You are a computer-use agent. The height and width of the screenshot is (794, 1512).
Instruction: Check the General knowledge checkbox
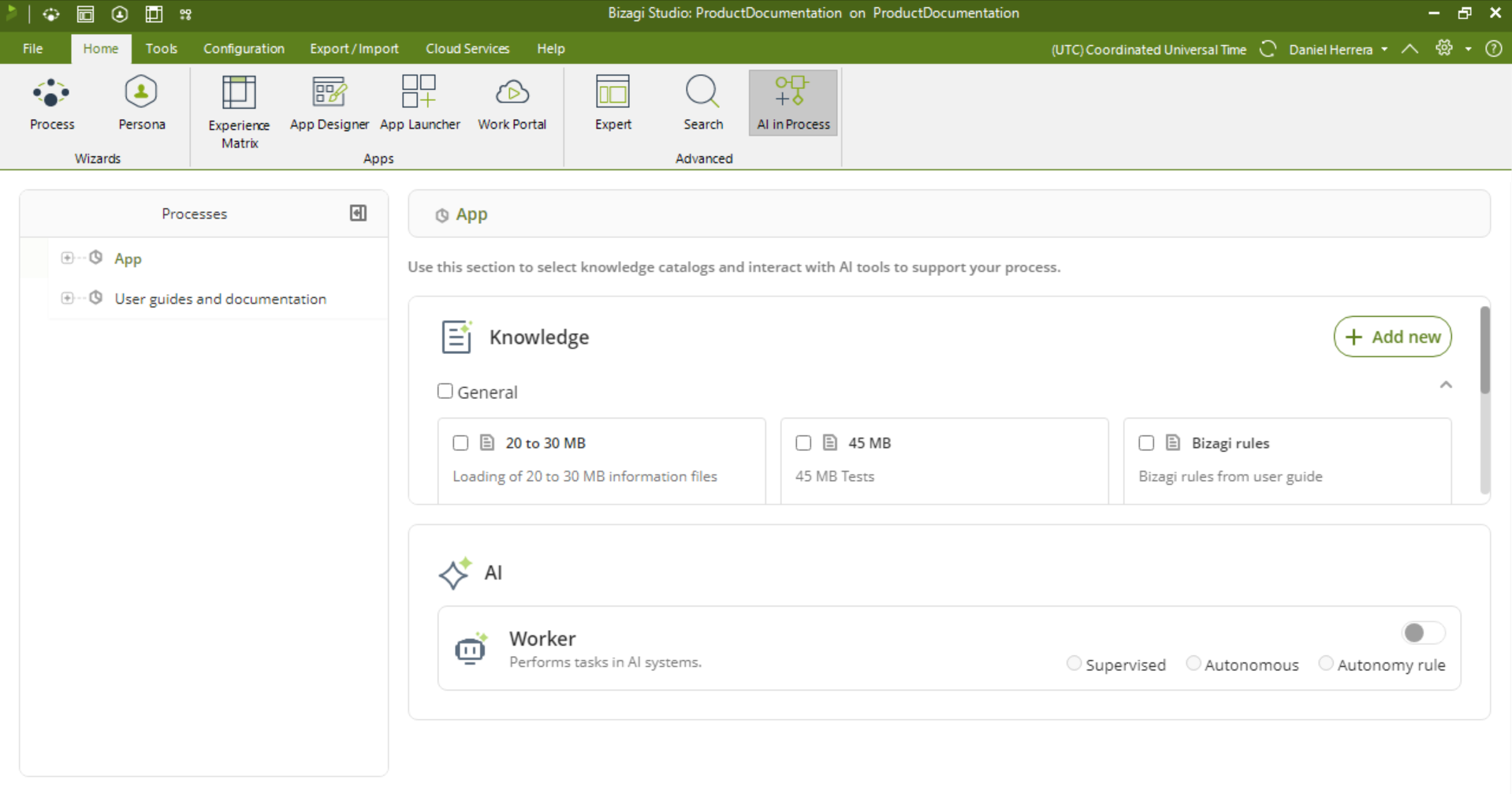[445, 391]
